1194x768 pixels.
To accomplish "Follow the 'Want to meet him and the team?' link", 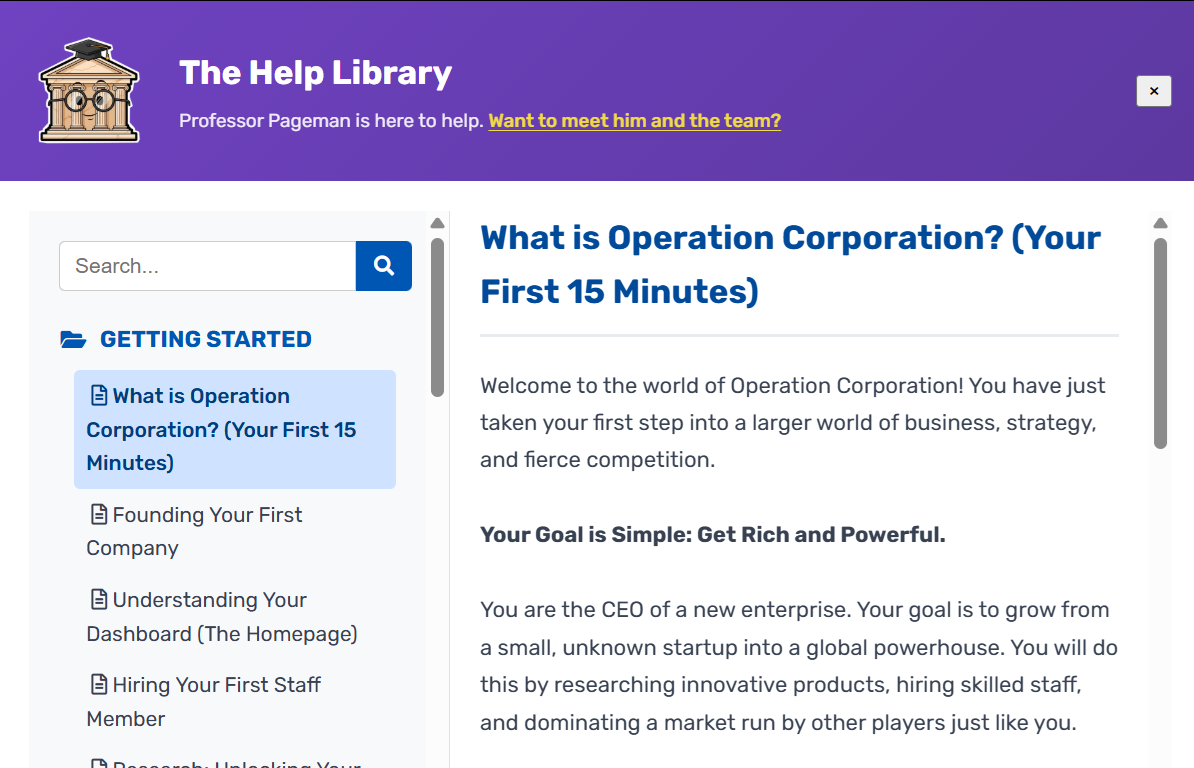I will coord(634,121).
